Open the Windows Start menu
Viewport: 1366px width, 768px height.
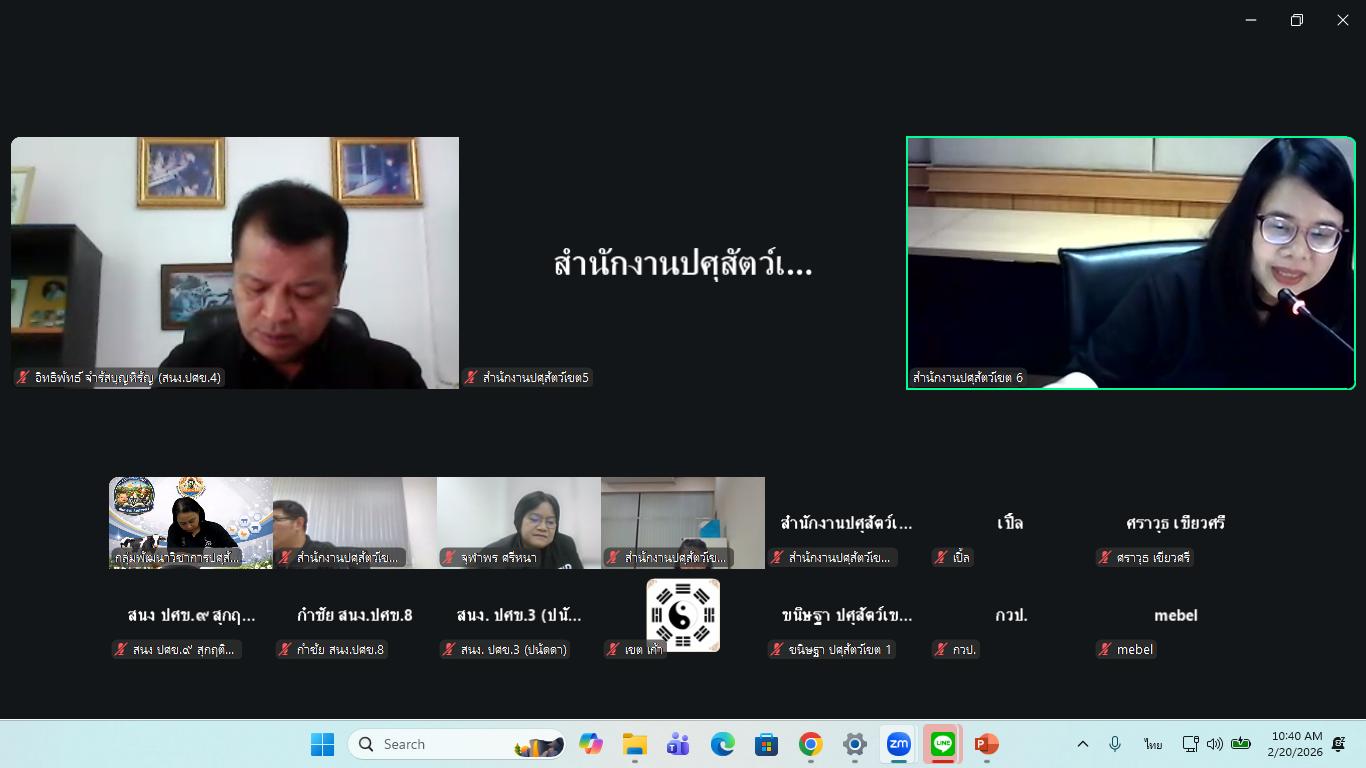point(322,744)
